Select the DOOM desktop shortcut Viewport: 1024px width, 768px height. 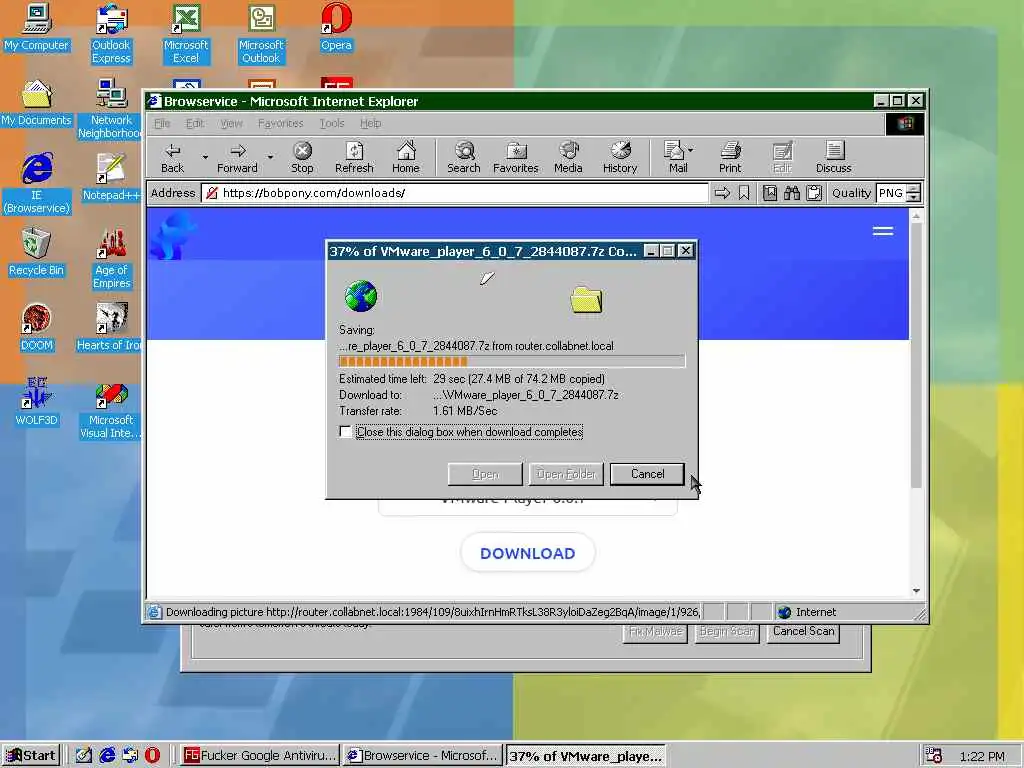pos(36,327)
